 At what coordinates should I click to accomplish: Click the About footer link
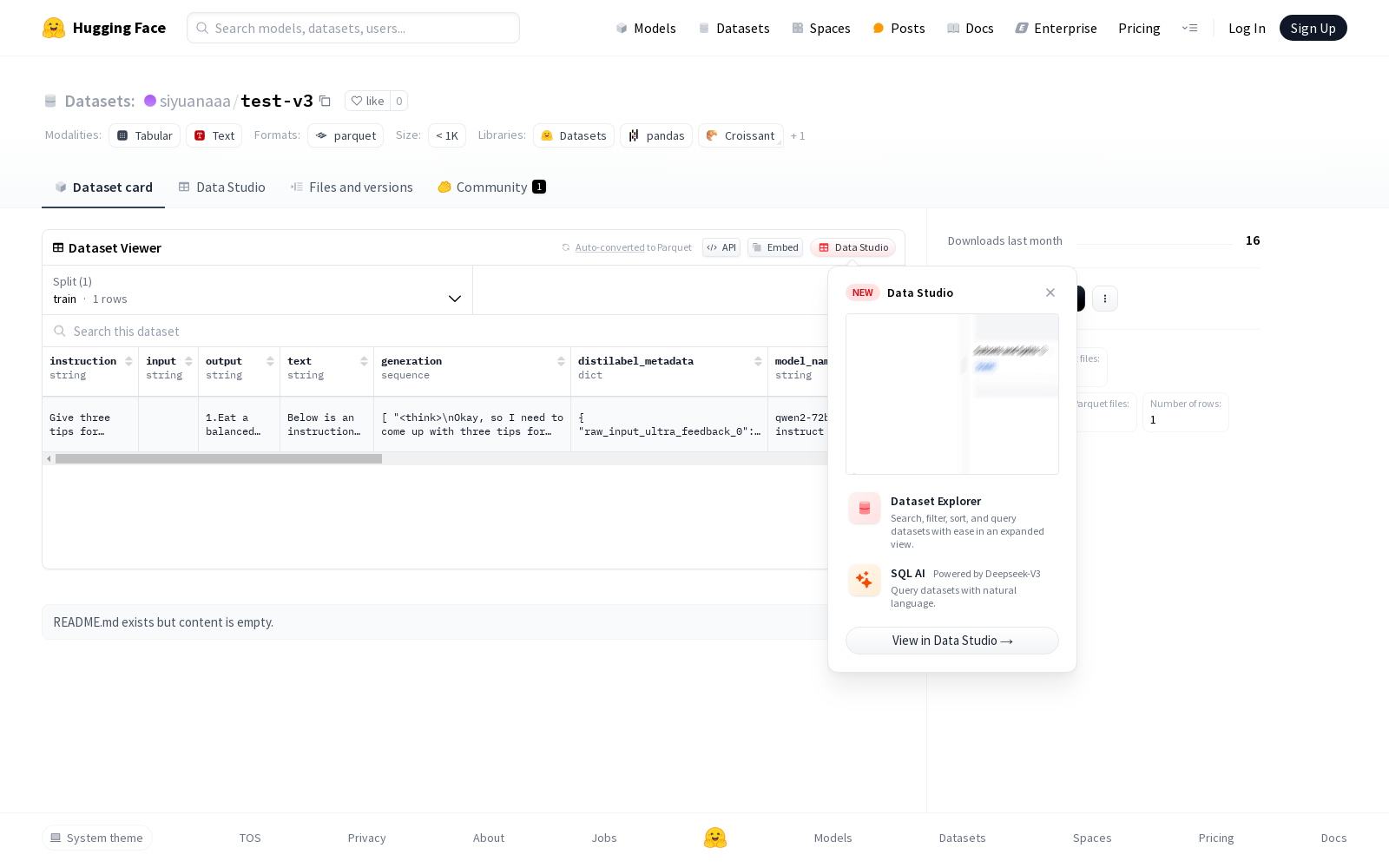pos(489,838)
